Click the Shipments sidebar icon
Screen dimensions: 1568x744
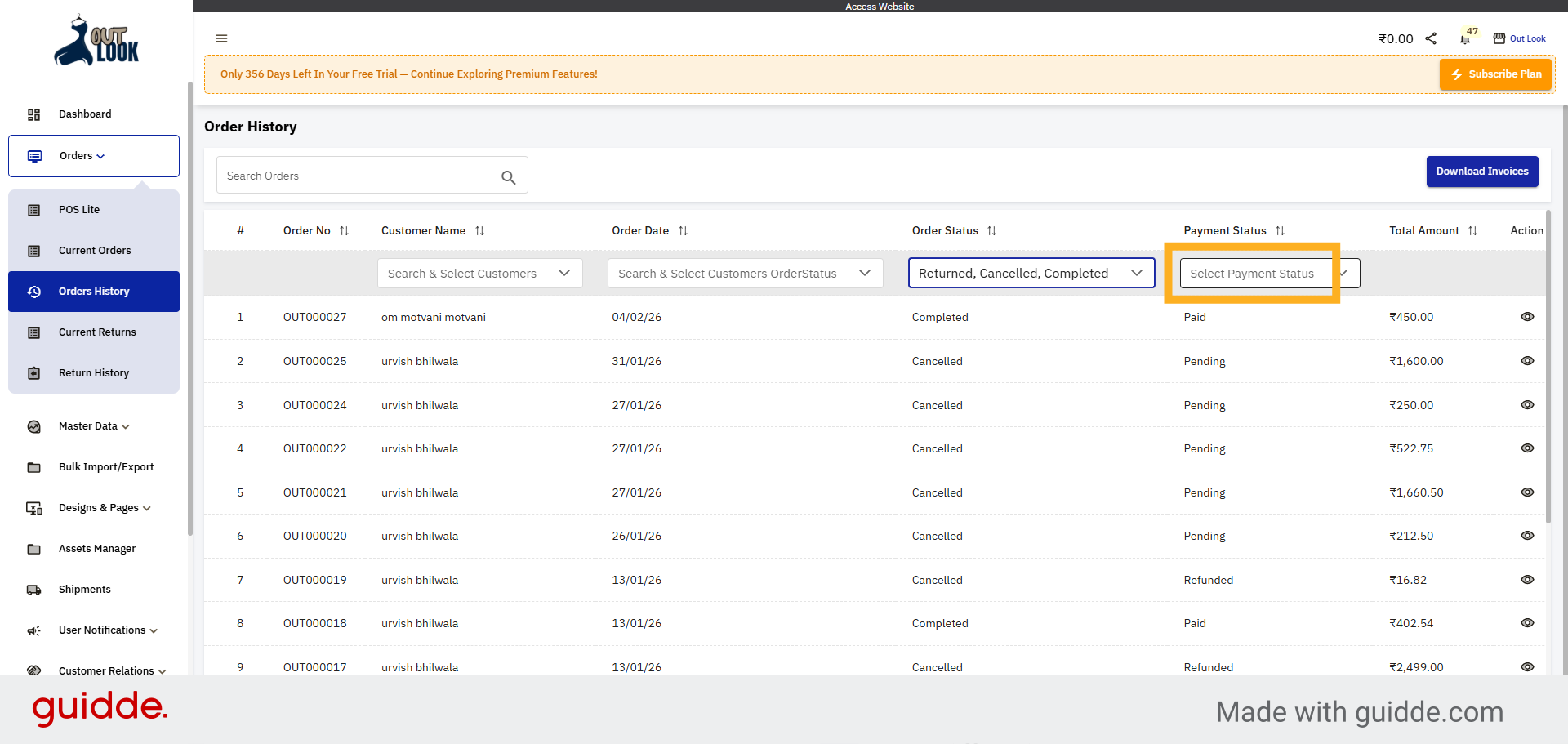point(33,590)
